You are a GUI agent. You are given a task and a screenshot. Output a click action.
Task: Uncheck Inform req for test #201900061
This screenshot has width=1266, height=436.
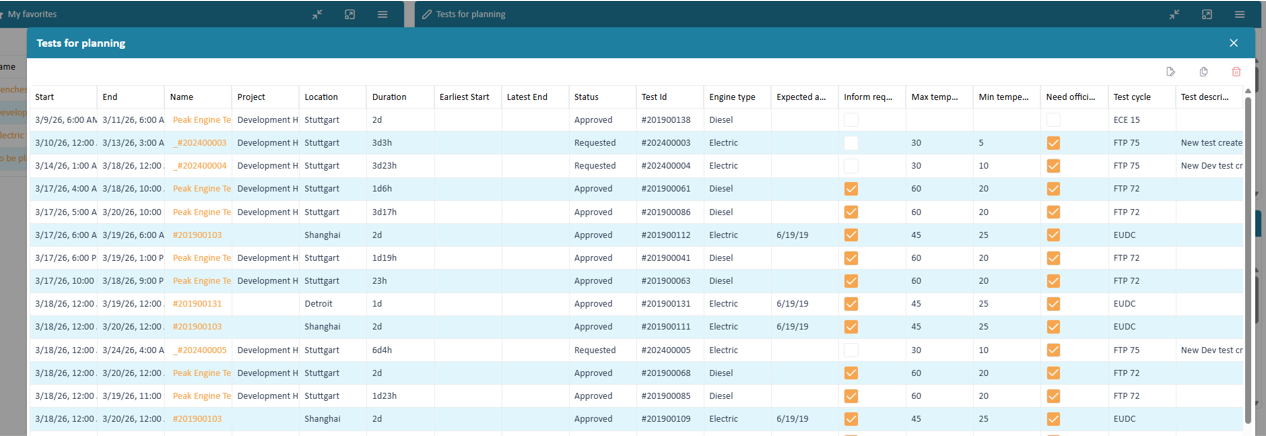tap(851, 189)
